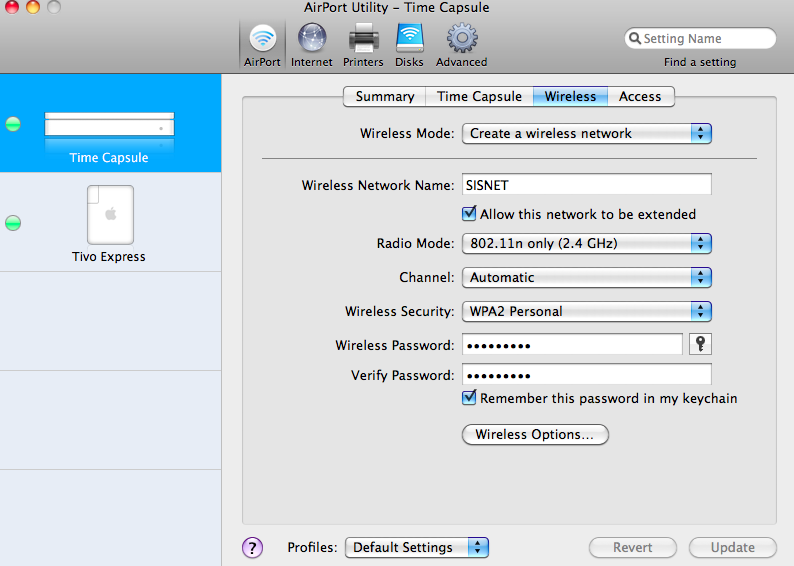This screenshot has height=566, width=794.
Task: Click the Verify Password field
Action: (587, 375)
